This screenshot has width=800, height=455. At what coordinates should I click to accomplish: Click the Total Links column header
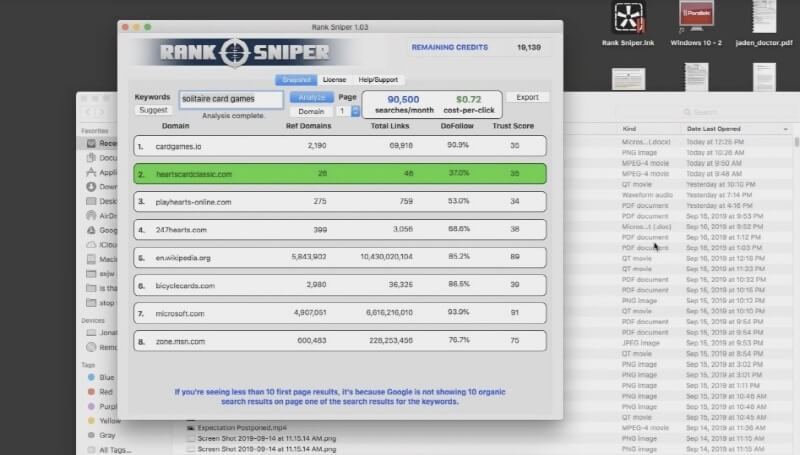click(x=390, y=125)
